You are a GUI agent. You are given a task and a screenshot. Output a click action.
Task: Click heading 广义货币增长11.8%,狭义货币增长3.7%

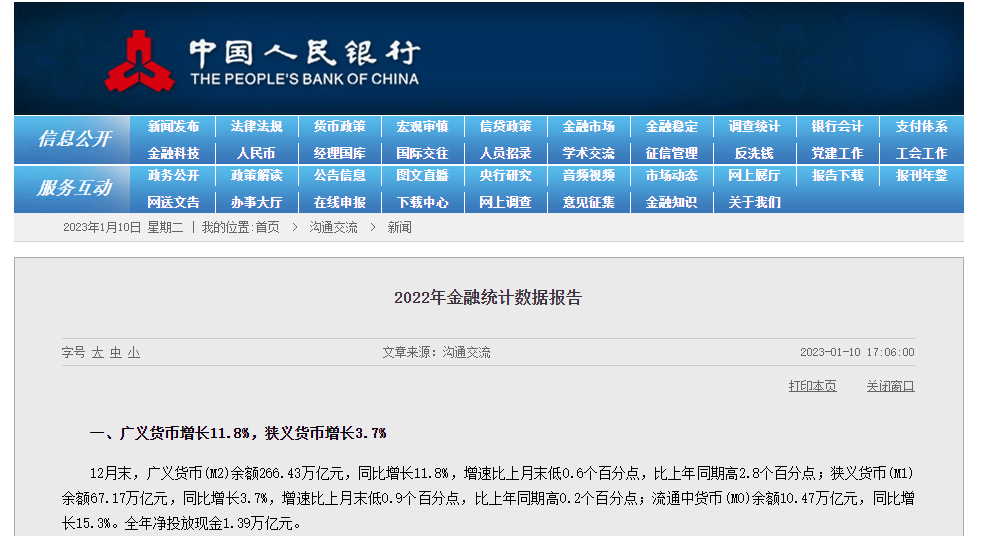click(x=253, y=433)
